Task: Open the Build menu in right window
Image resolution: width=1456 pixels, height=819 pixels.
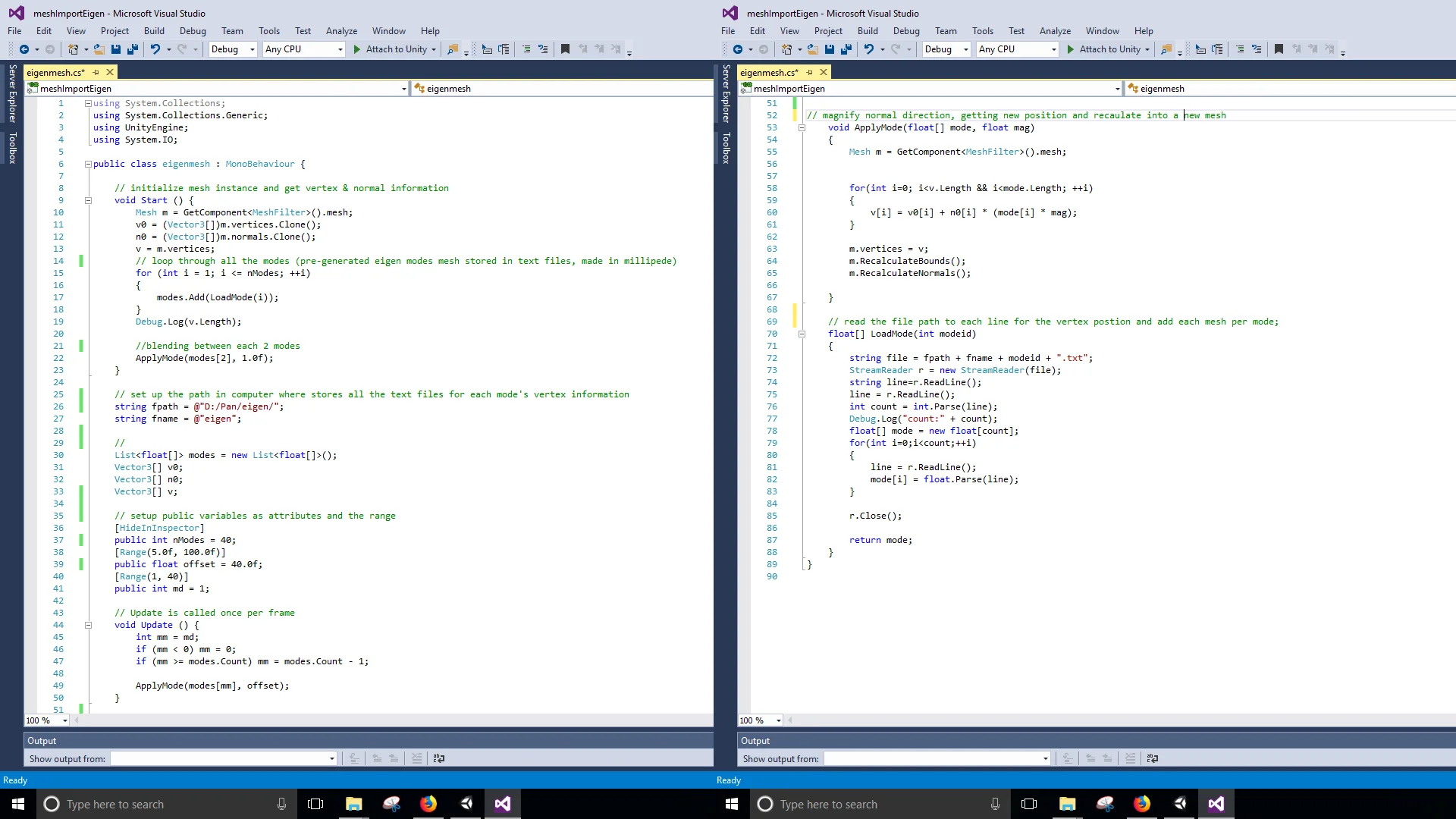Action: (x=867, y=31)
